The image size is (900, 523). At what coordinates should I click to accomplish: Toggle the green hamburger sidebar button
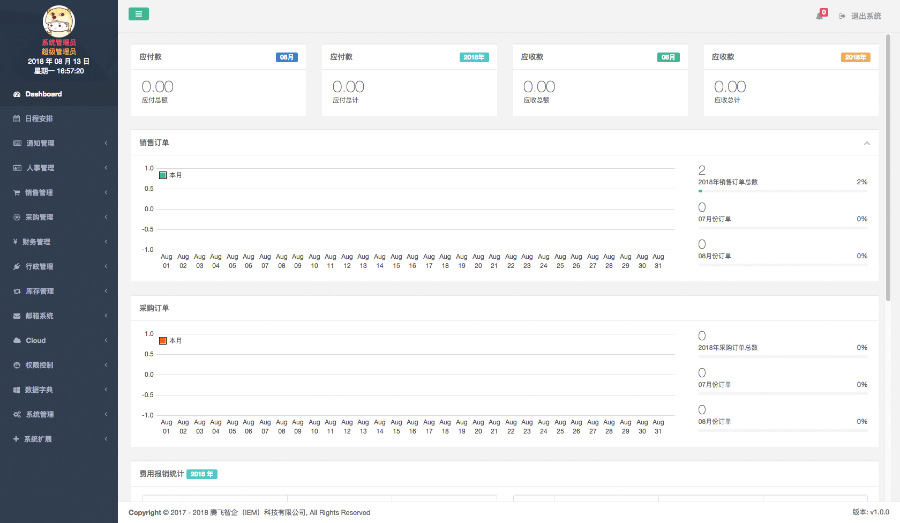coord(139,14)
